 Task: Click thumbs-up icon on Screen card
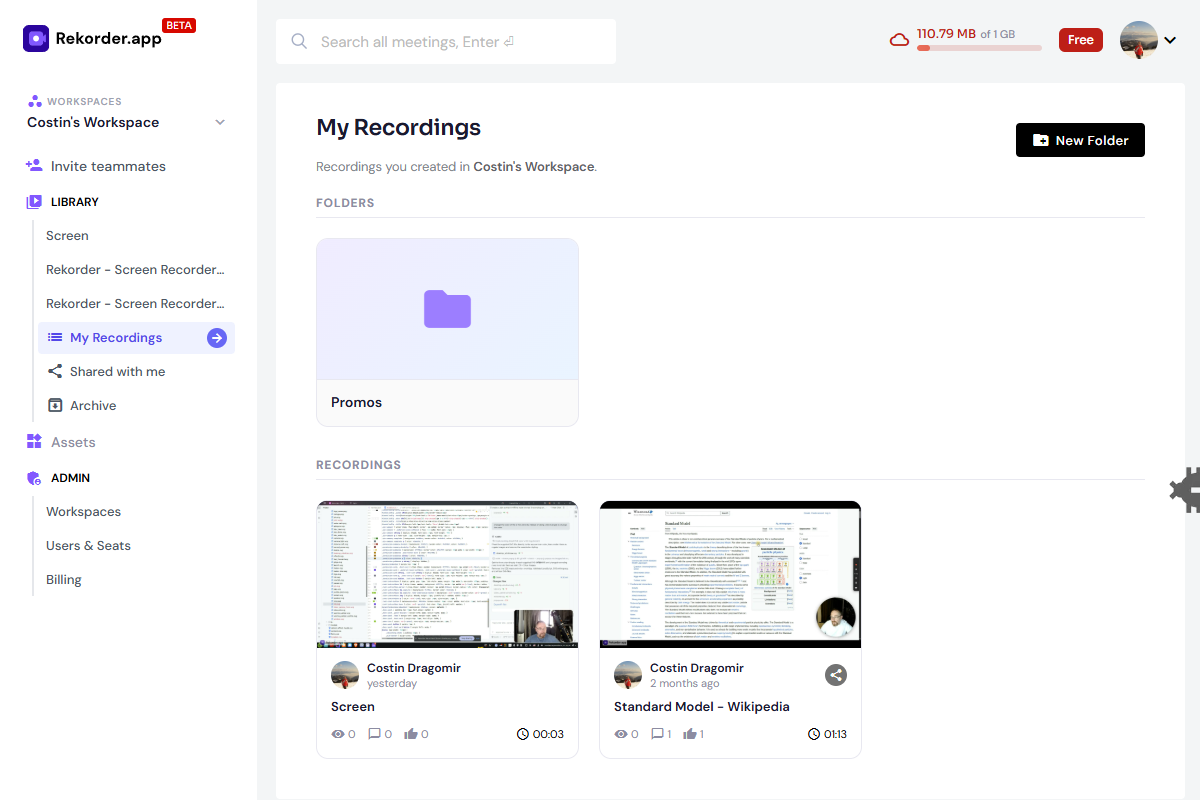(x=411, y=734)
